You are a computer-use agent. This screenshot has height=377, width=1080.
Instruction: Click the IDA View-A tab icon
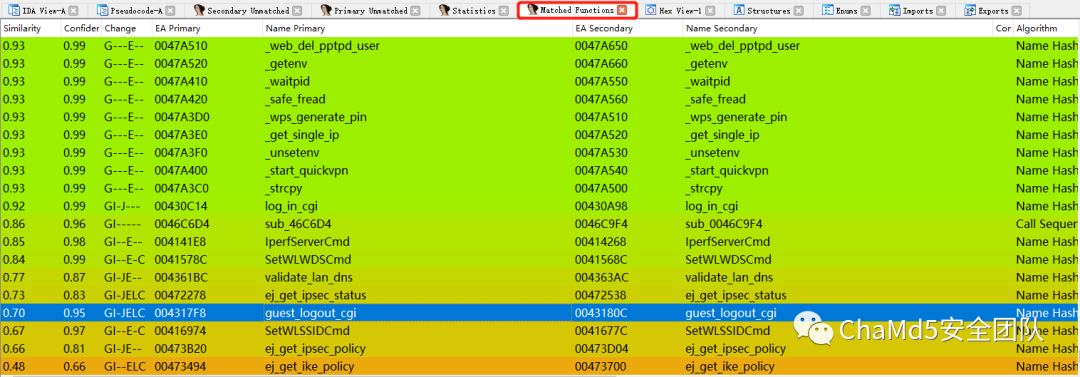coord(13,10)
